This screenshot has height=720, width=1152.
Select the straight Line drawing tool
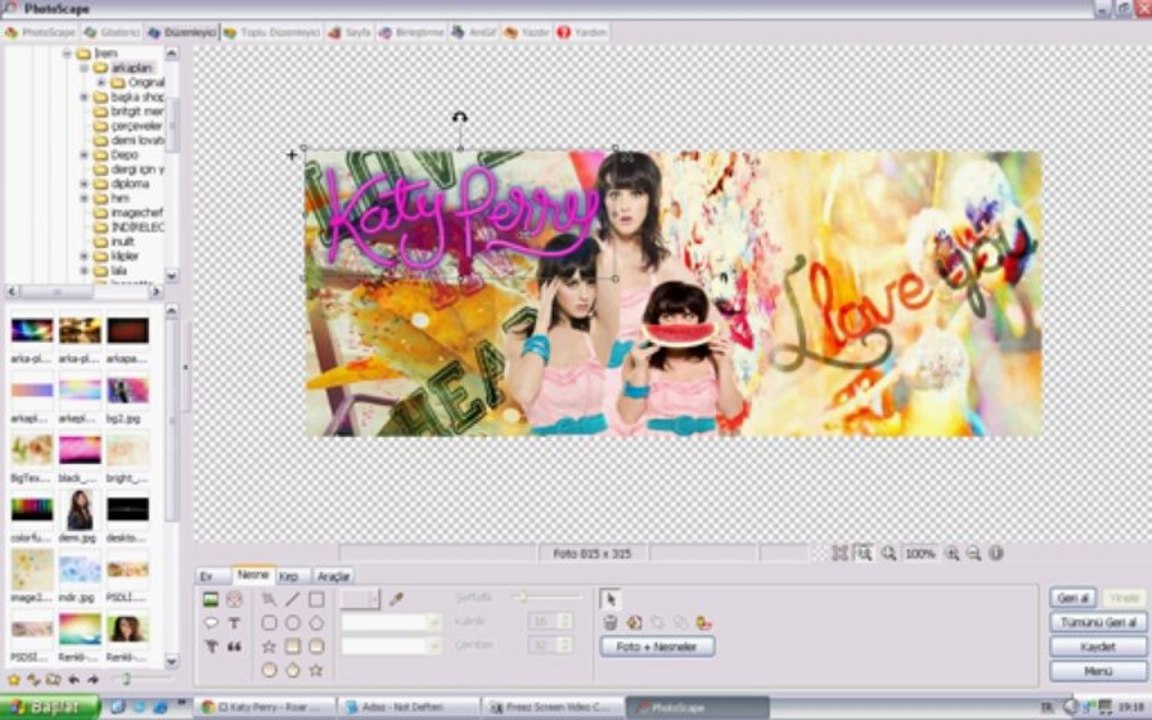292,600
